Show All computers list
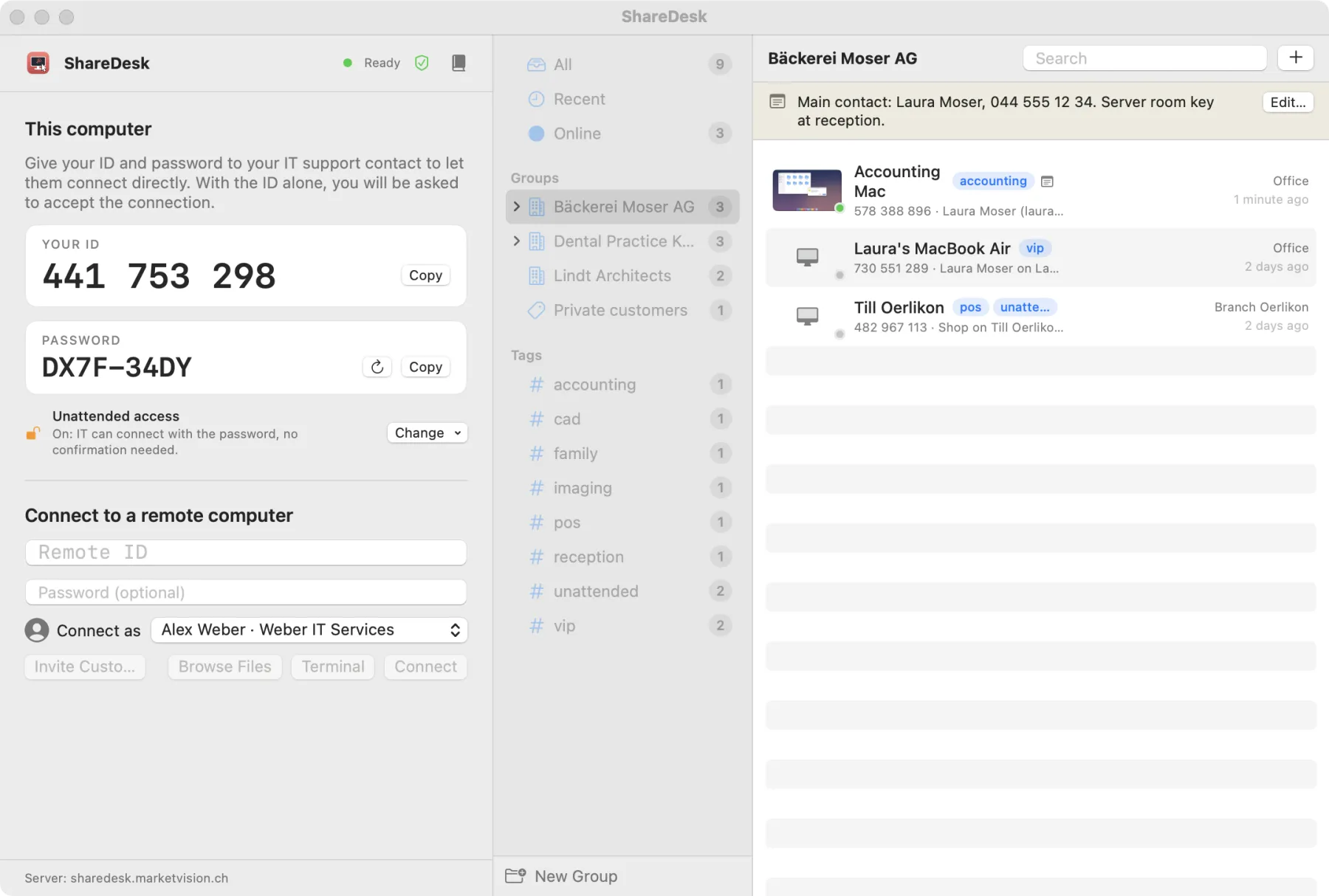Screen dimensions: 1329x896 (x=622, y=64)
